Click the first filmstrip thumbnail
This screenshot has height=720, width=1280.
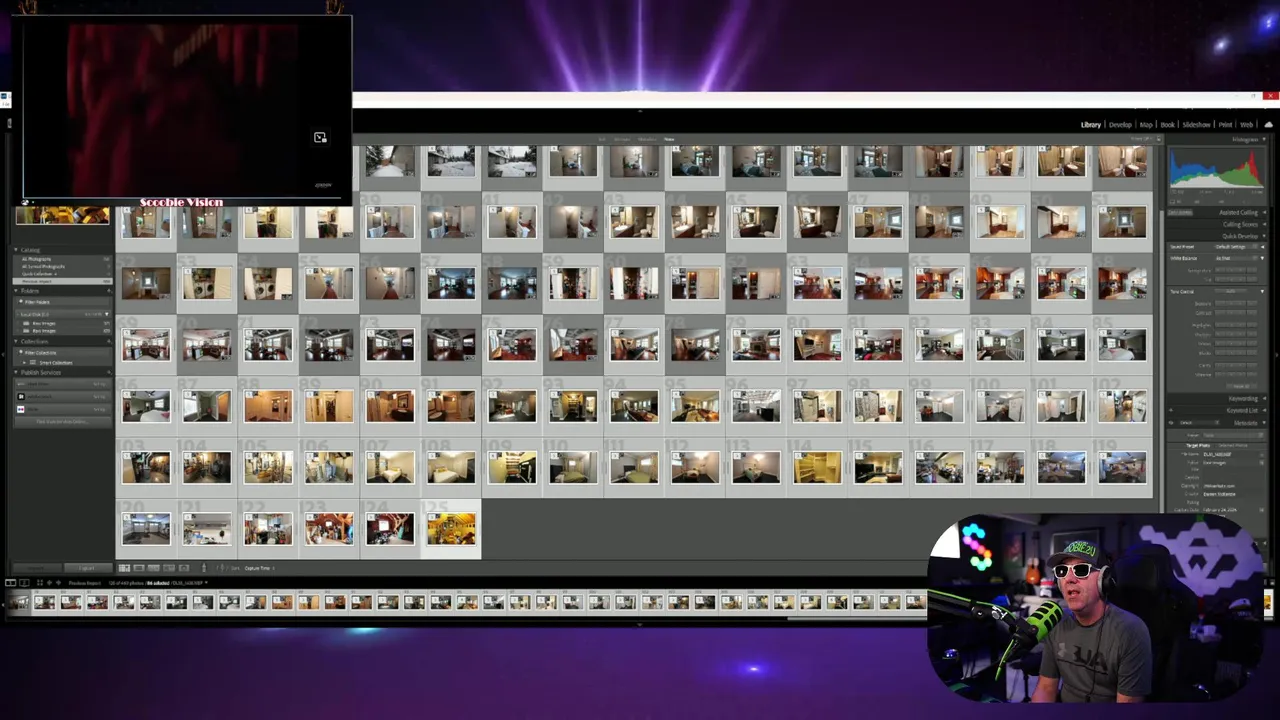(x=19, y=601)
